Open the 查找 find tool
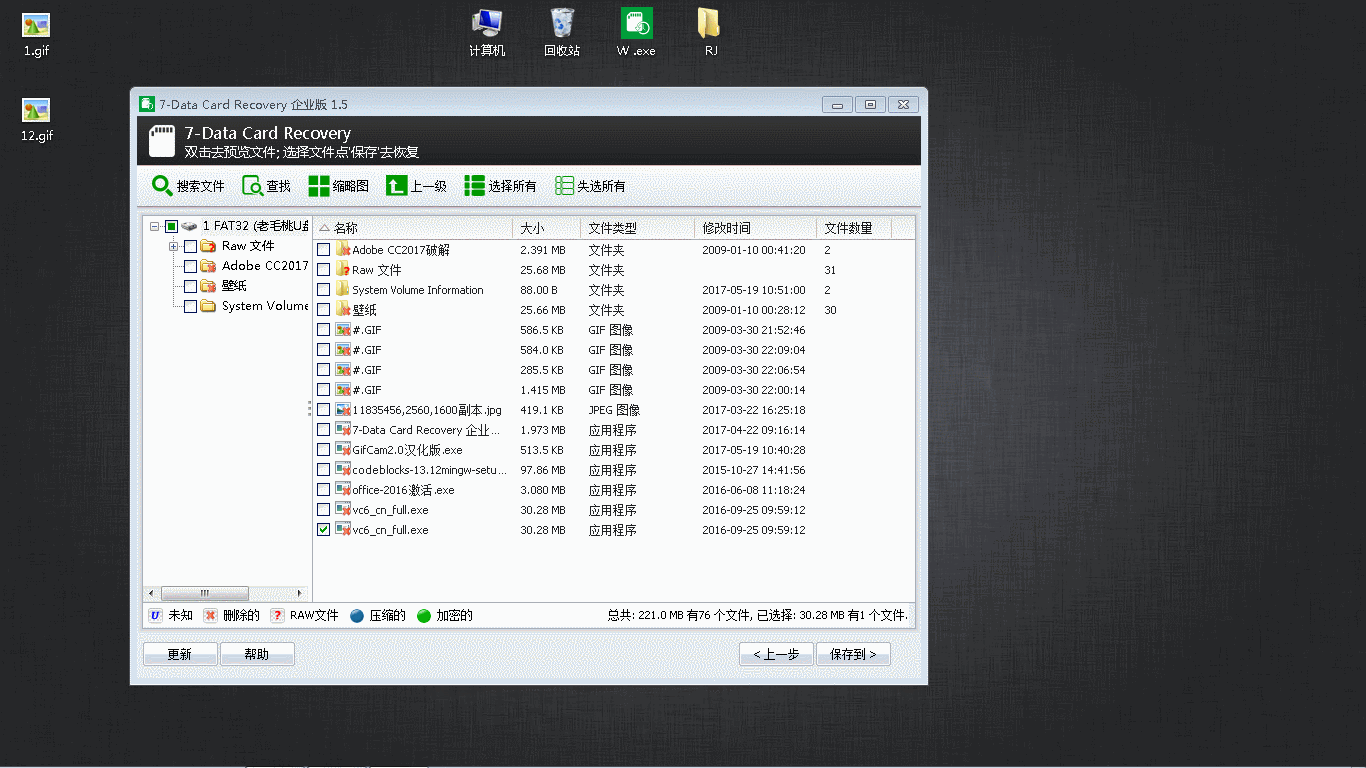 [252, 186]
